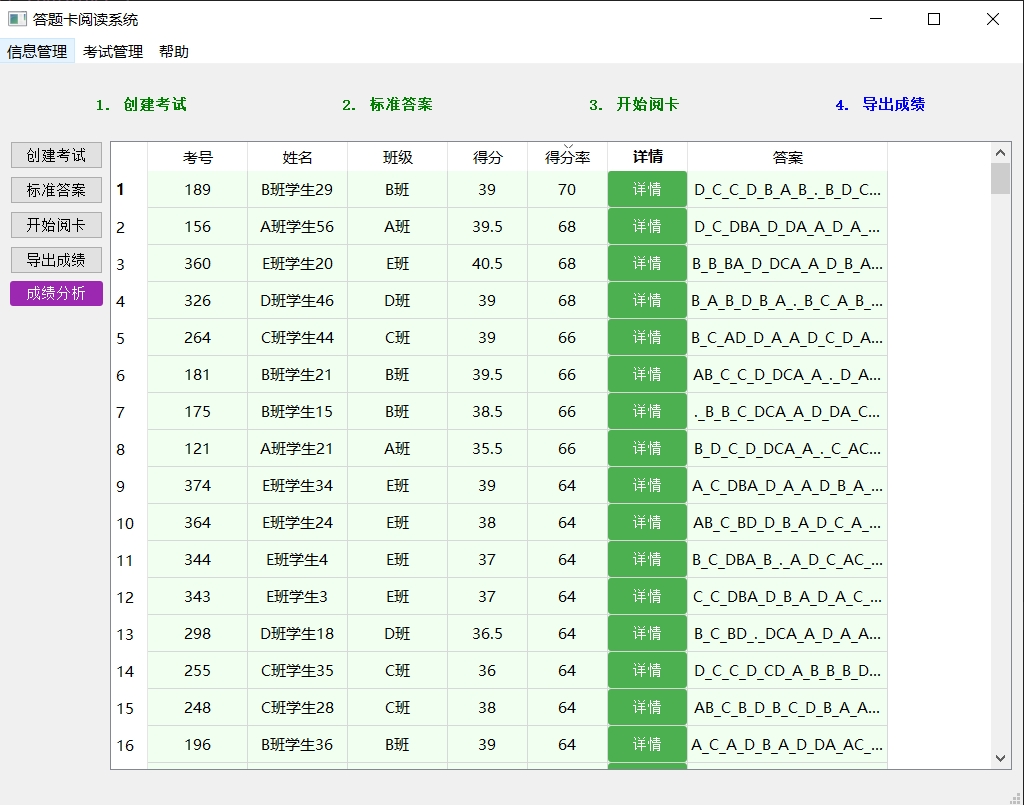Click the 姓名 column header
The image size is (1024, 805).
[297, 156]
